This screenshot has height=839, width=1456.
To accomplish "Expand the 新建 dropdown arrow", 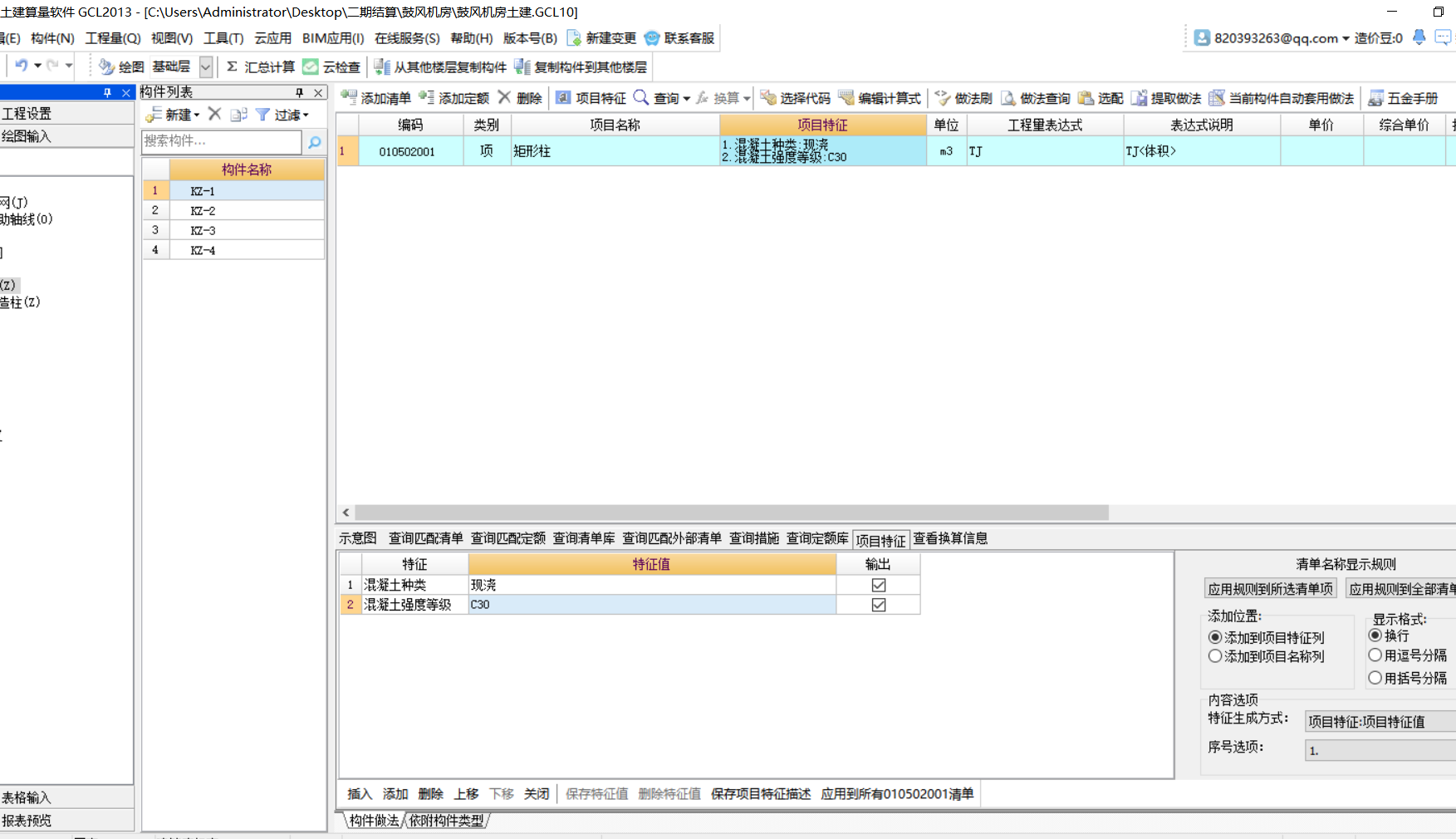I will (x=197, y=115).
